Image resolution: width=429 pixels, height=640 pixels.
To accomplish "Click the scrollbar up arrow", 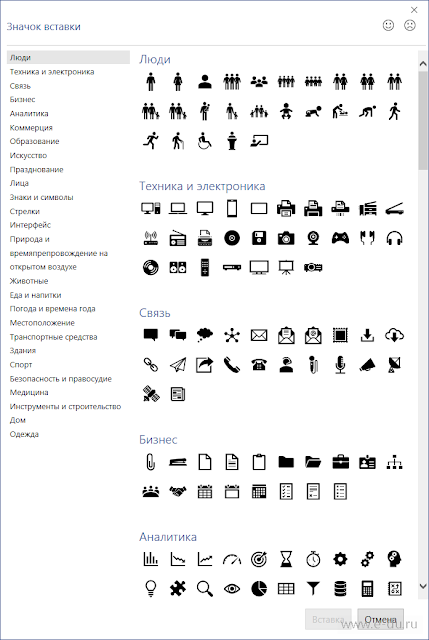I will click(422, 64).
